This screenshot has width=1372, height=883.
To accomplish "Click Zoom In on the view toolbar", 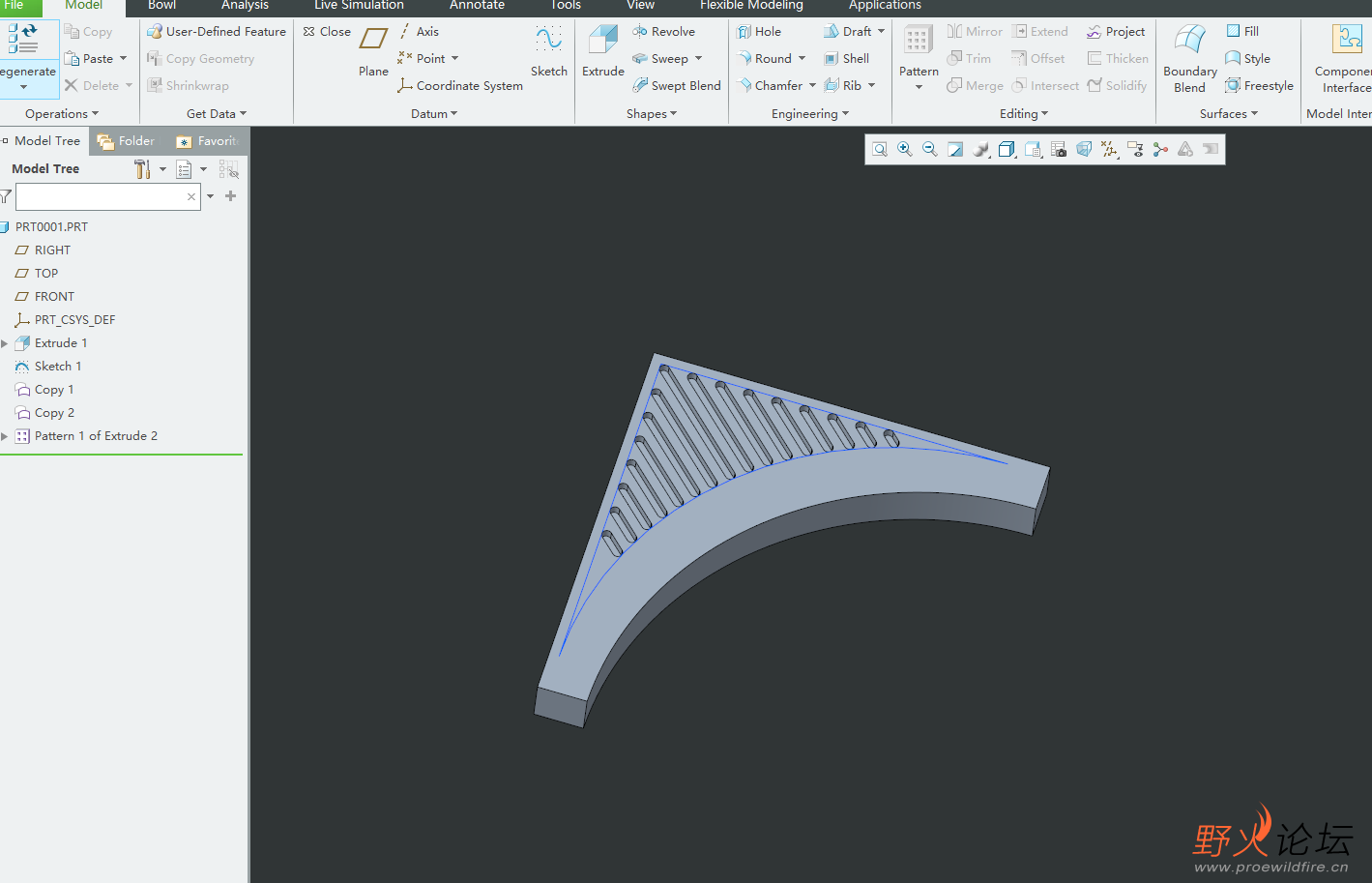I will coord(905,149).
